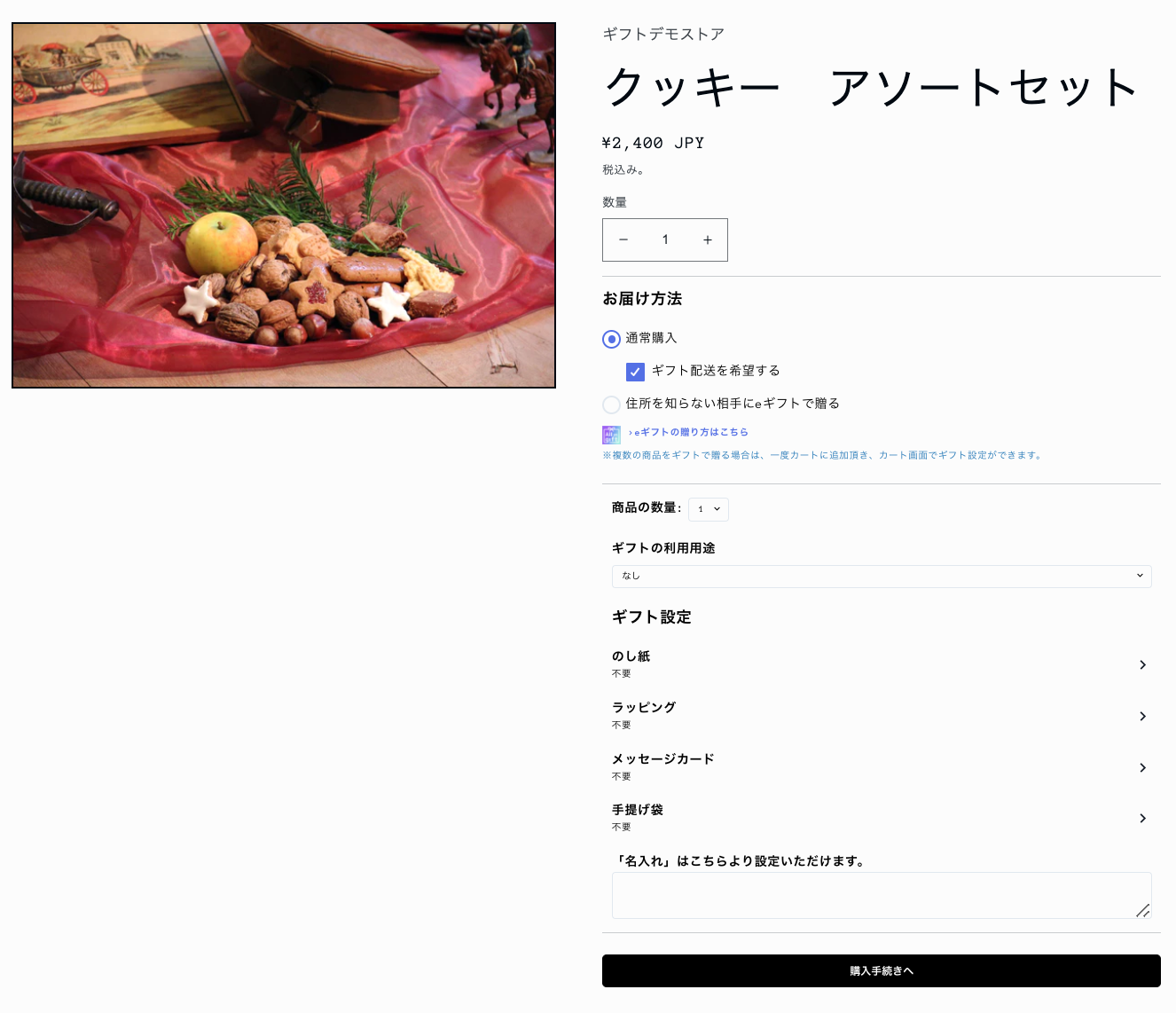
Task: Open ラッピング settings chevron arrow
Action: (x=1142, y=716)
